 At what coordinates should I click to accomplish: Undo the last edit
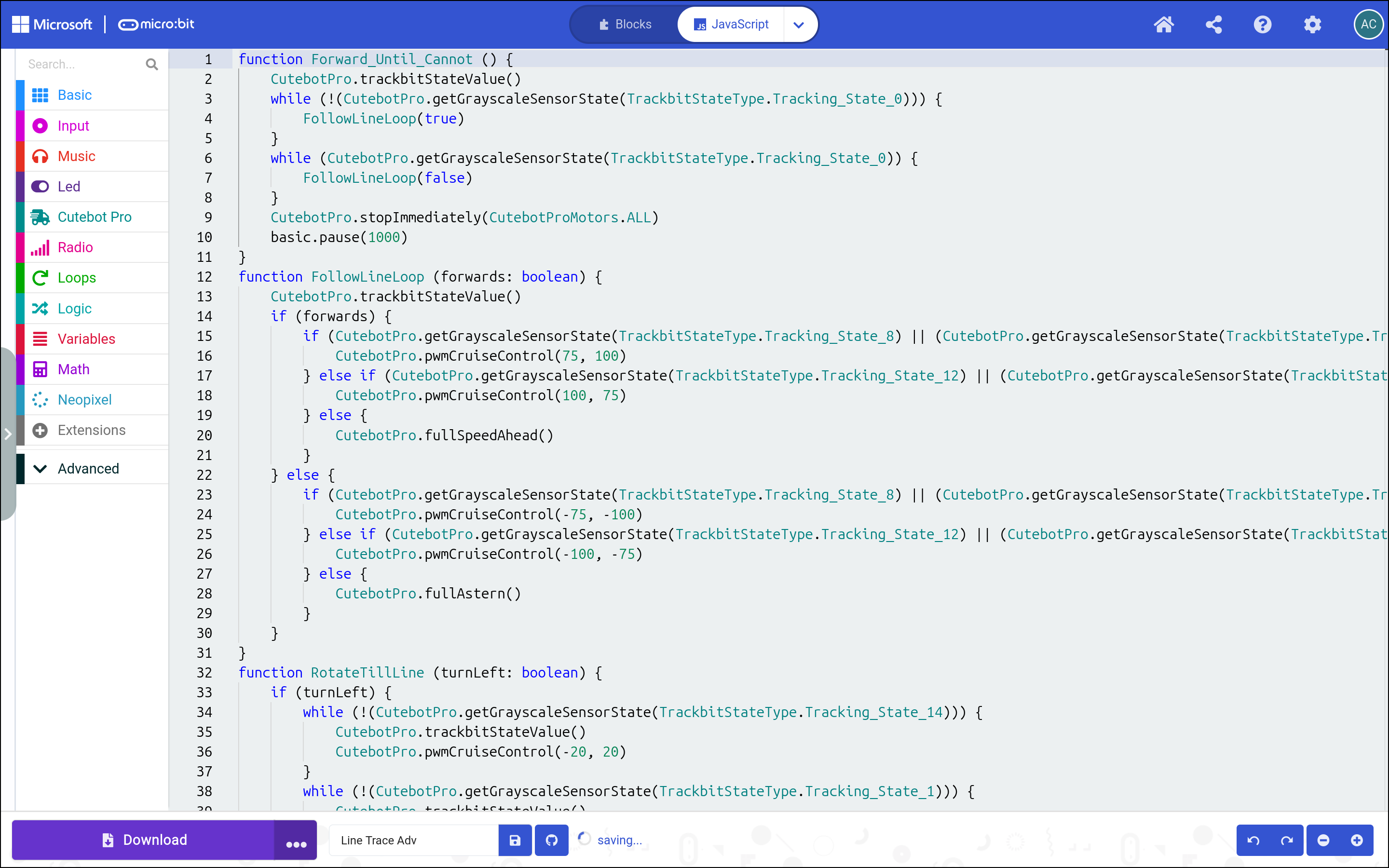(1253, 840)
